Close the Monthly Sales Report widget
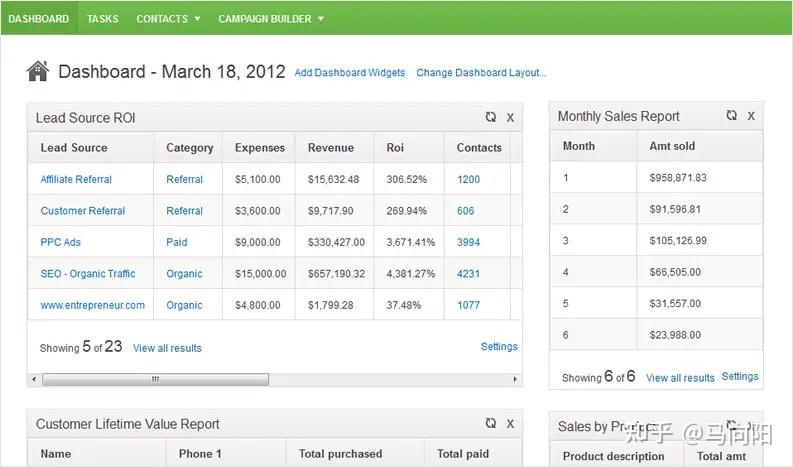Viewport: 793px width, 467px height. pos(751,116)
